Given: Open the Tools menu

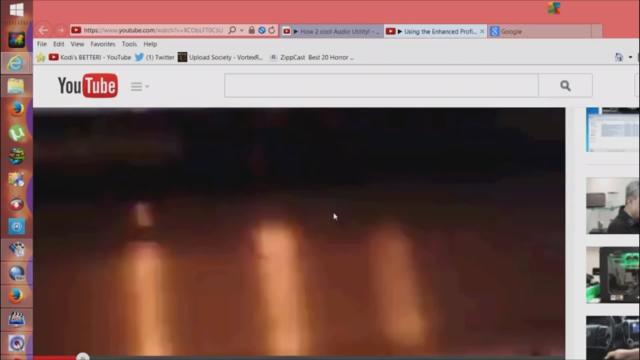Looking at the screenshot, I should [x=129, y=44].
